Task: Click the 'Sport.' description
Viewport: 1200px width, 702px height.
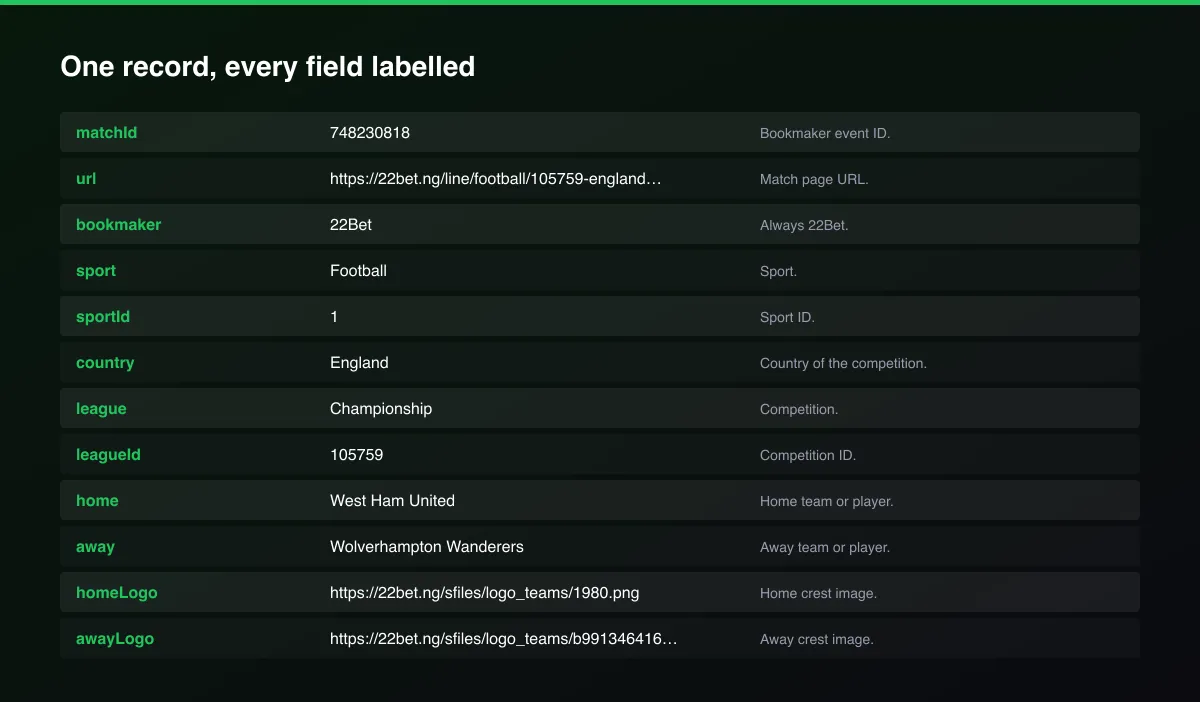Action: click(x=779, y=271)
